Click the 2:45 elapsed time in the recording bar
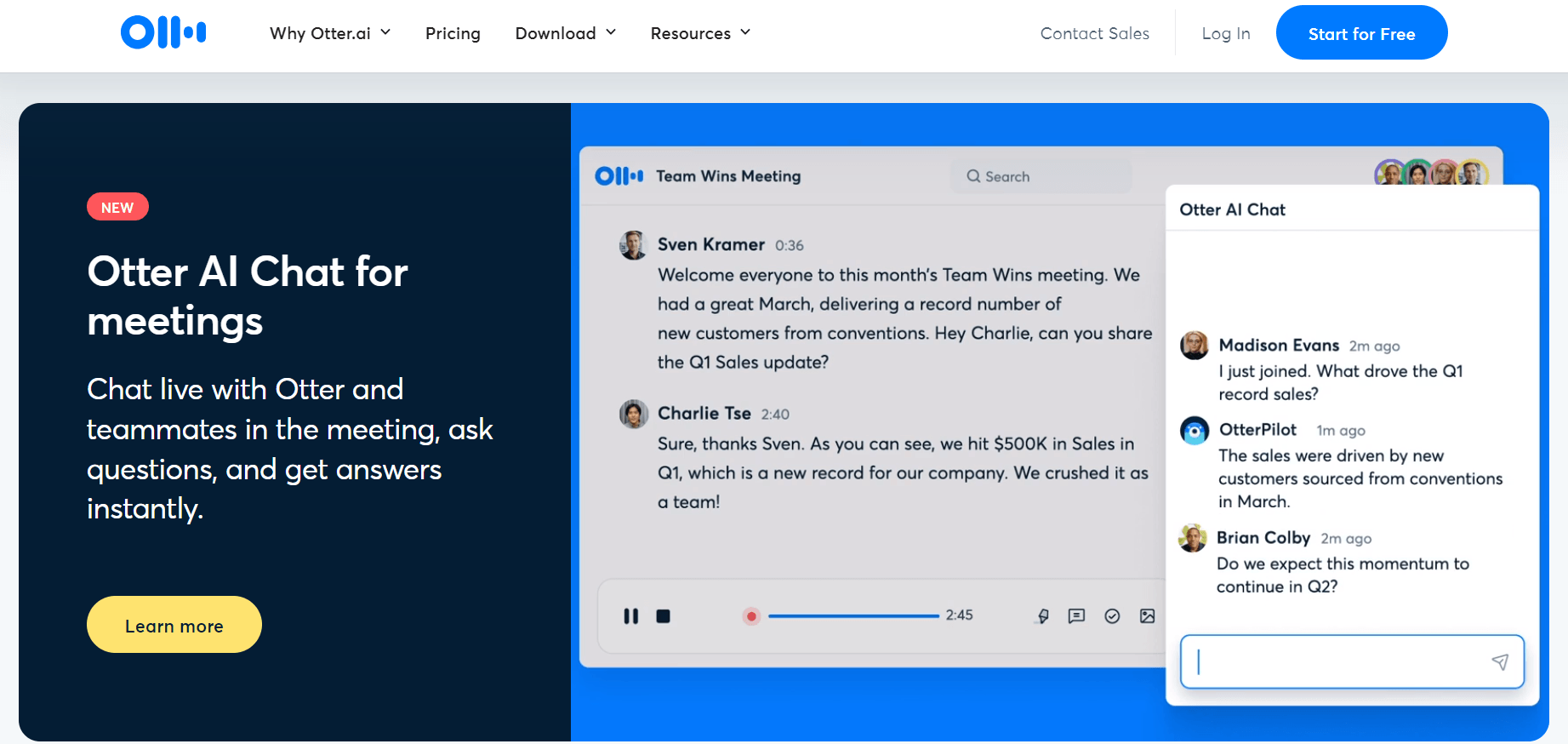Image resolution: width=1568 pixels, height=744 pixels. point(959,615)
